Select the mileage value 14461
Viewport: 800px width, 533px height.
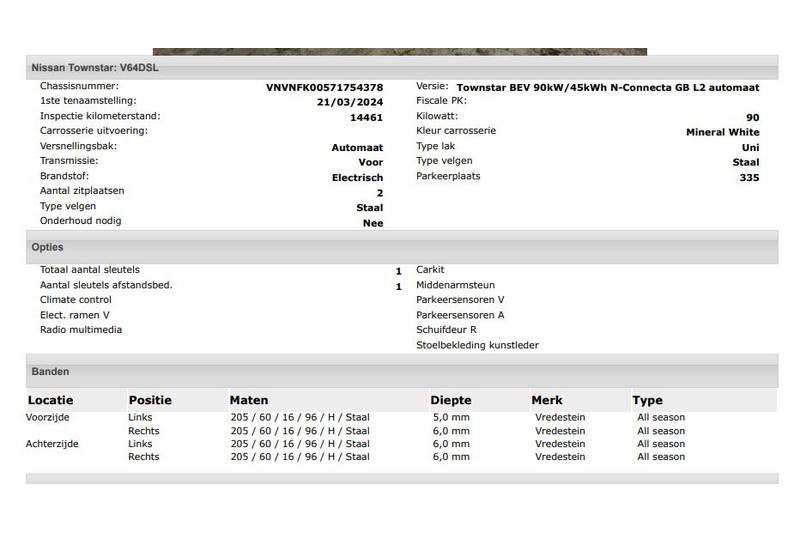pos(366,117)
